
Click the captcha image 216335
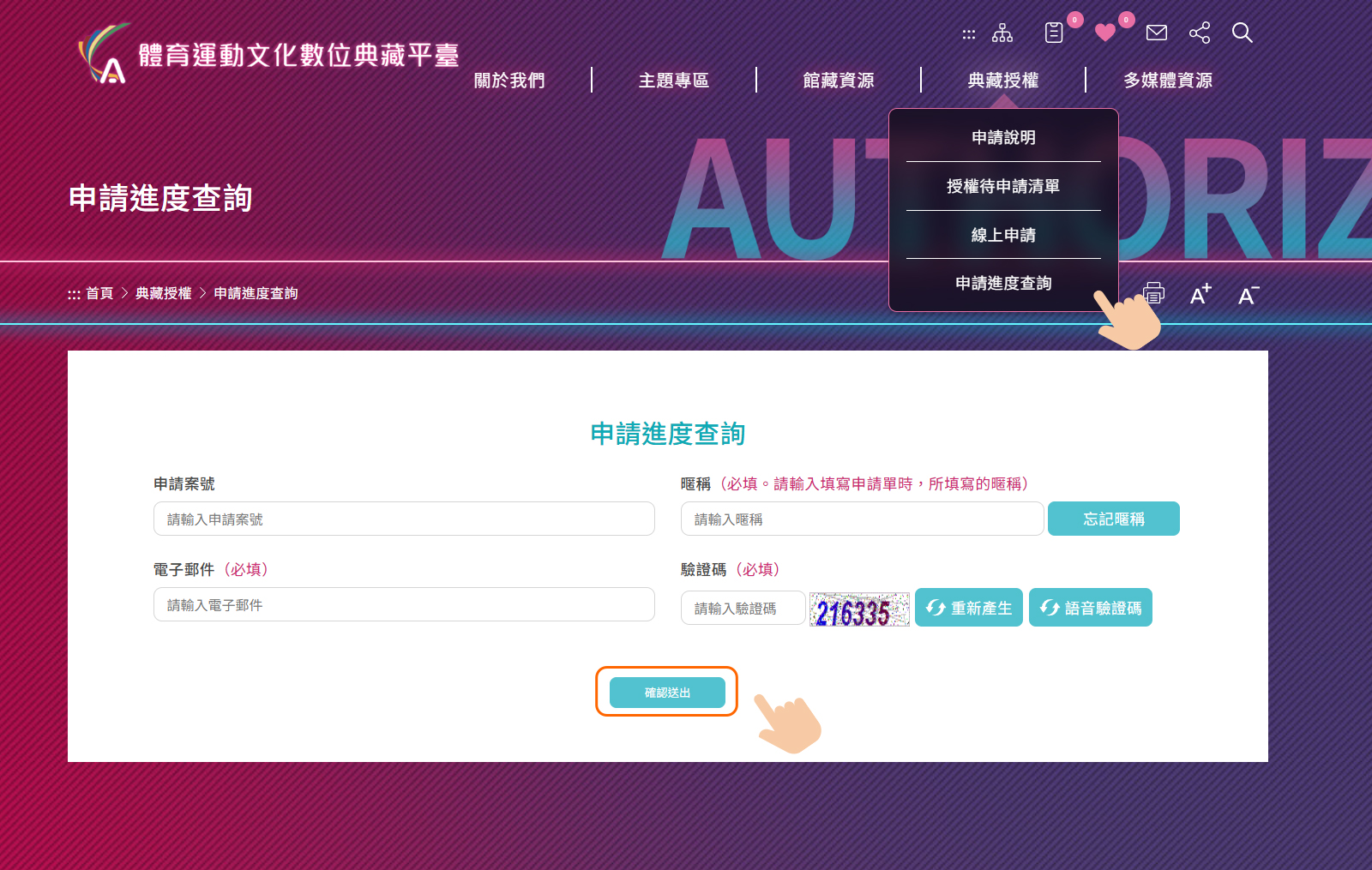pos(859,609)
